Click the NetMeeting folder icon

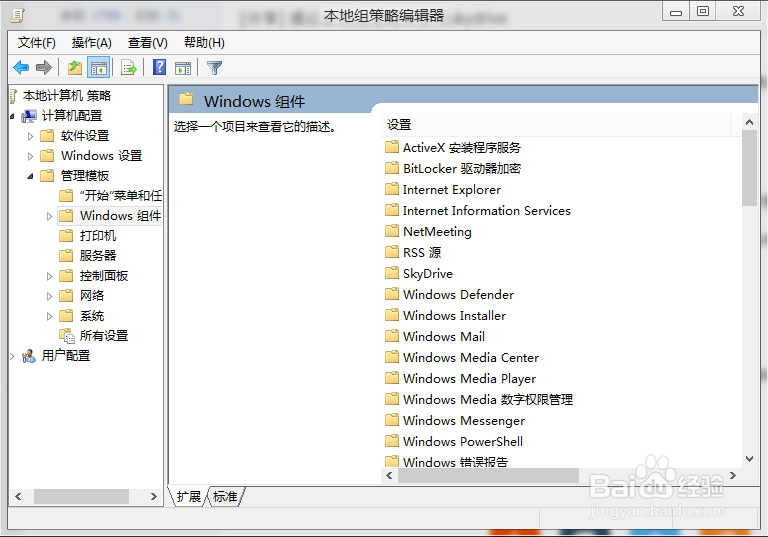pos(392,231)
